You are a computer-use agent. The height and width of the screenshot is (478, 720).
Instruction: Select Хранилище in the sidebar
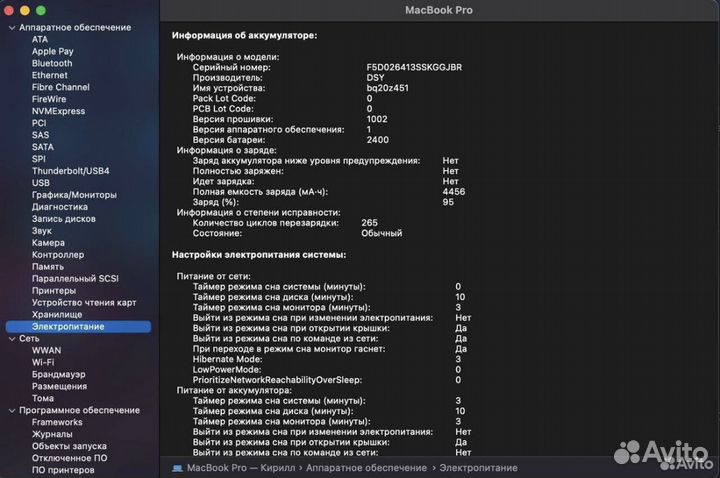click(57, 315)
